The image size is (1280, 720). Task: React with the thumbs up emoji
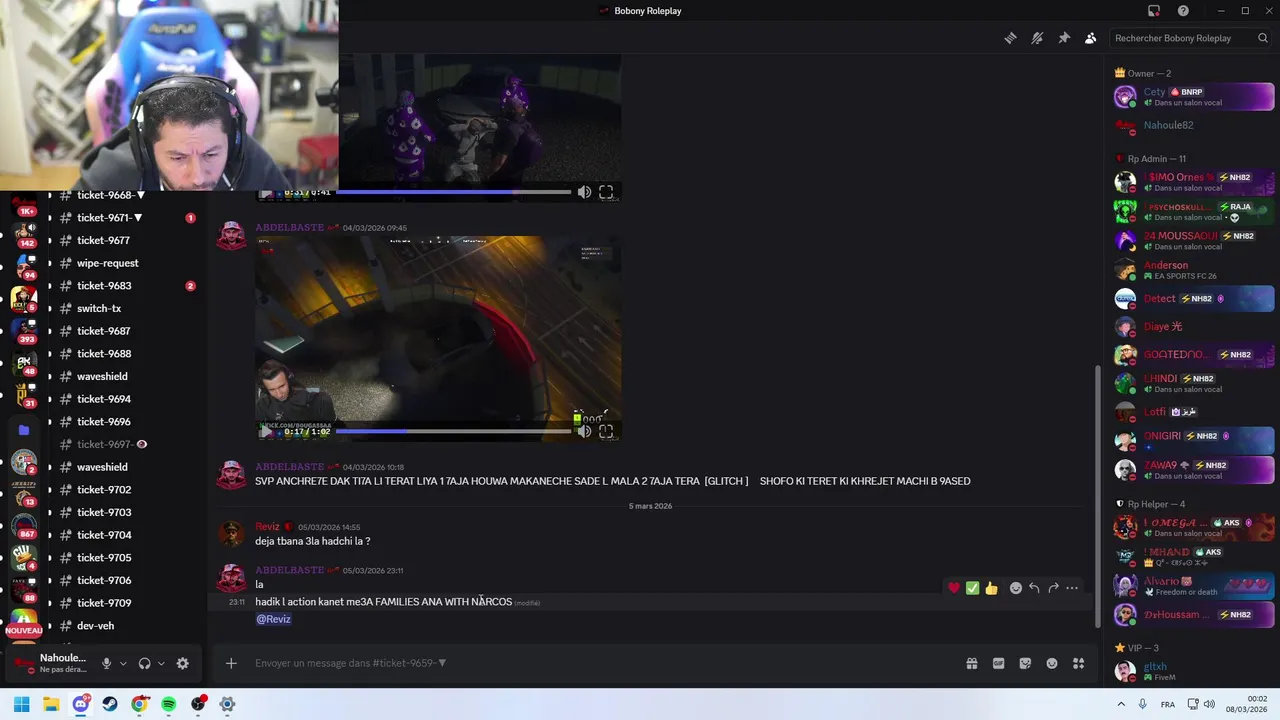click(x=991, y=588)
